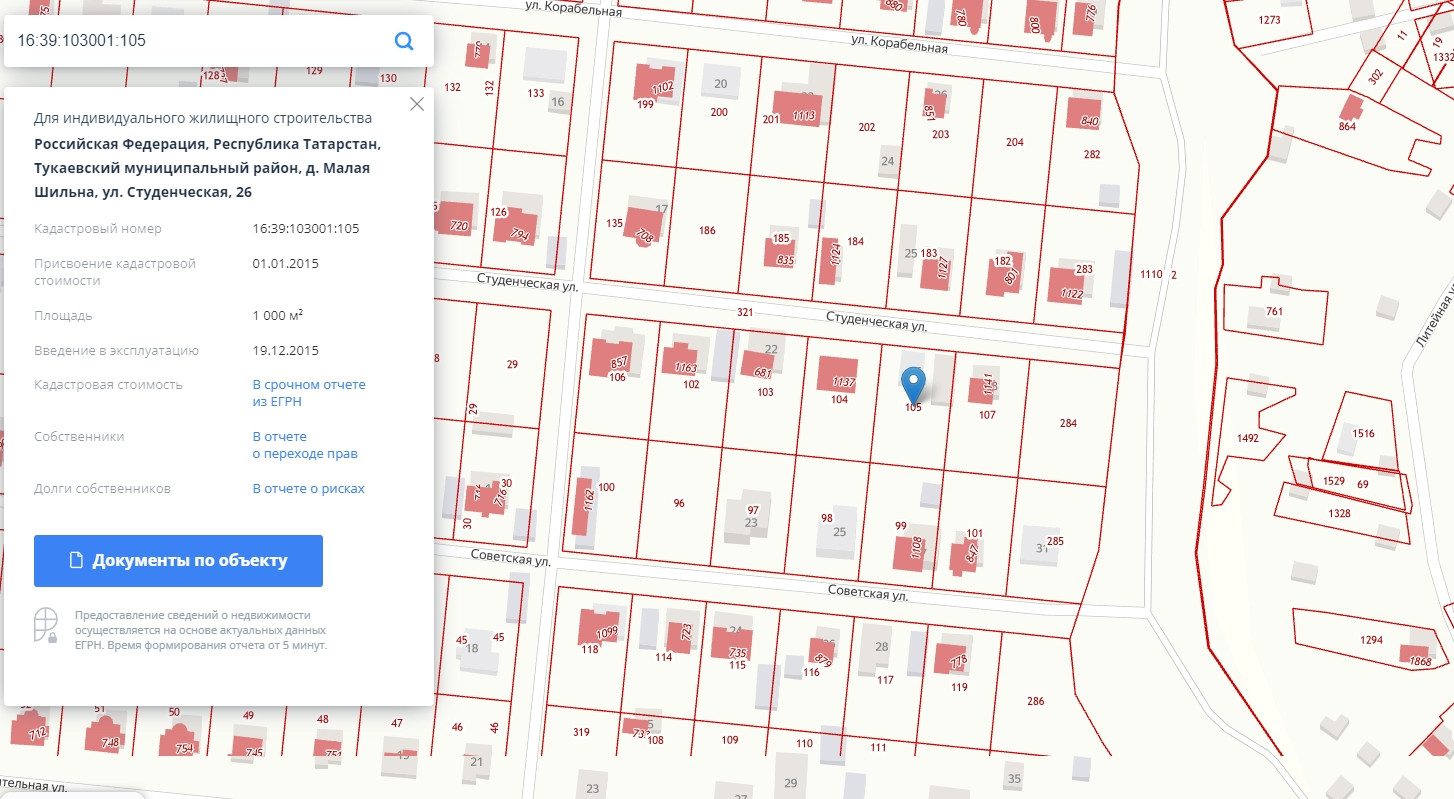The height and width of the screenshot is (799, 1454).
Task: Click the "Собственники" label
Action: pos(79,437)
